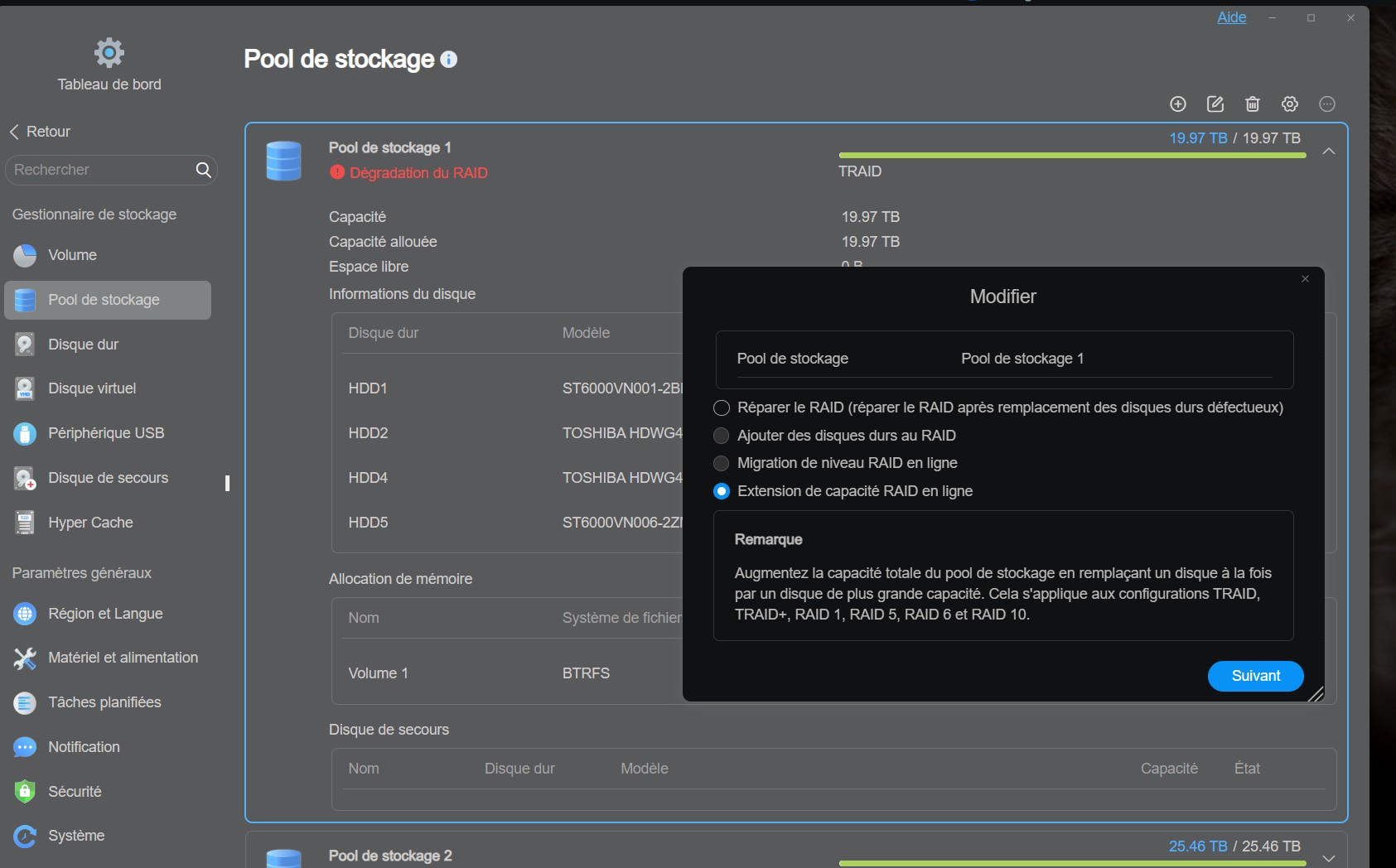Image resolution: width=1396 pixels, height=868 pixels.
Task: Click the add storage pool plus icon
Action: 1178,104
